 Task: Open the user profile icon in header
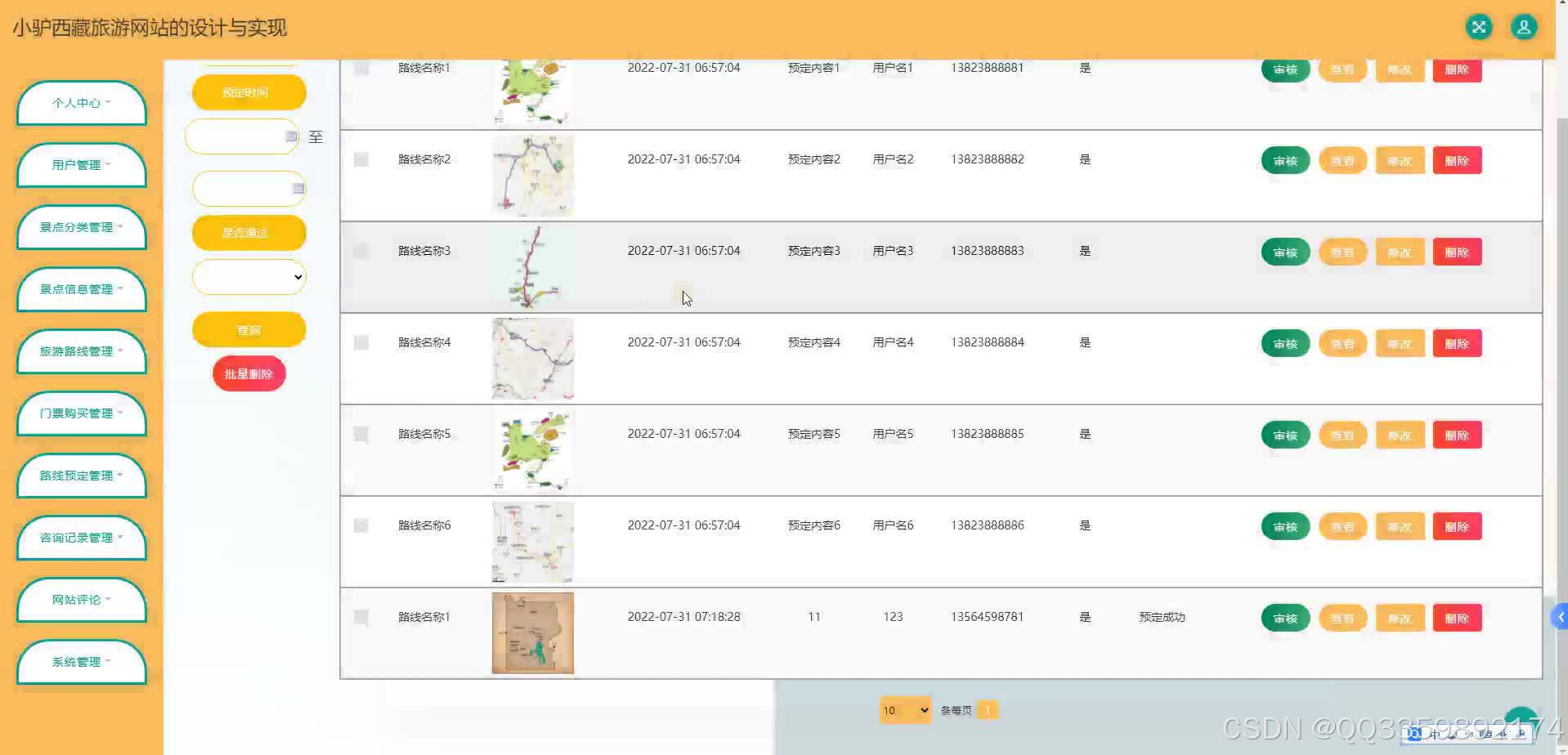(1524, 27)
